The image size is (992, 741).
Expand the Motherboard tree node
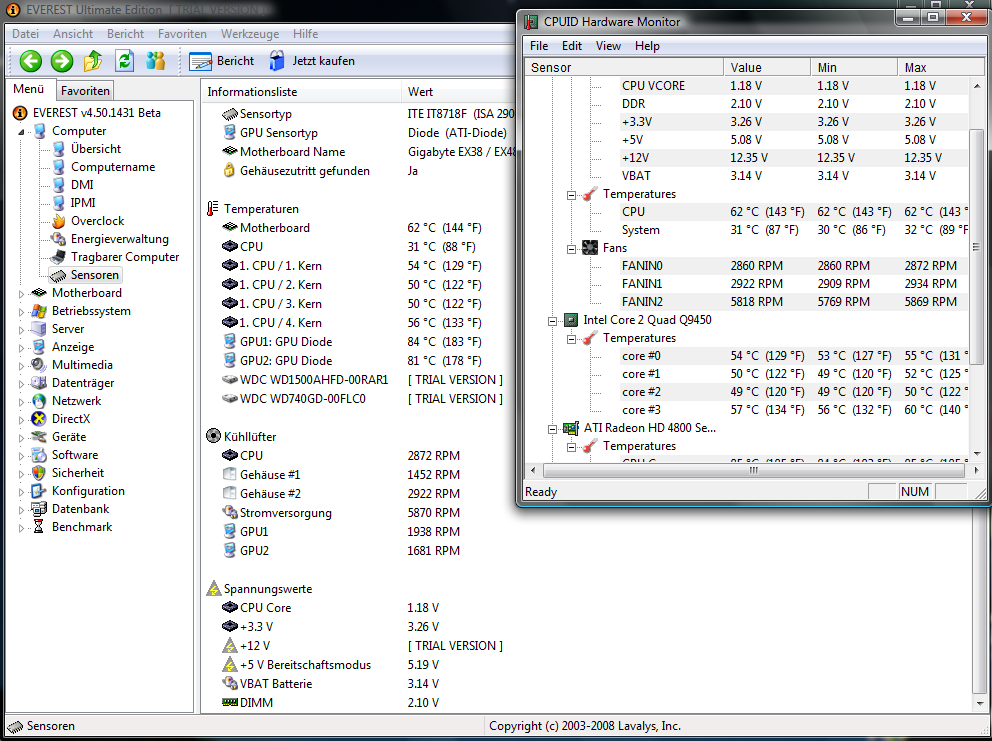pyautogui.click(x=21, y=294)
